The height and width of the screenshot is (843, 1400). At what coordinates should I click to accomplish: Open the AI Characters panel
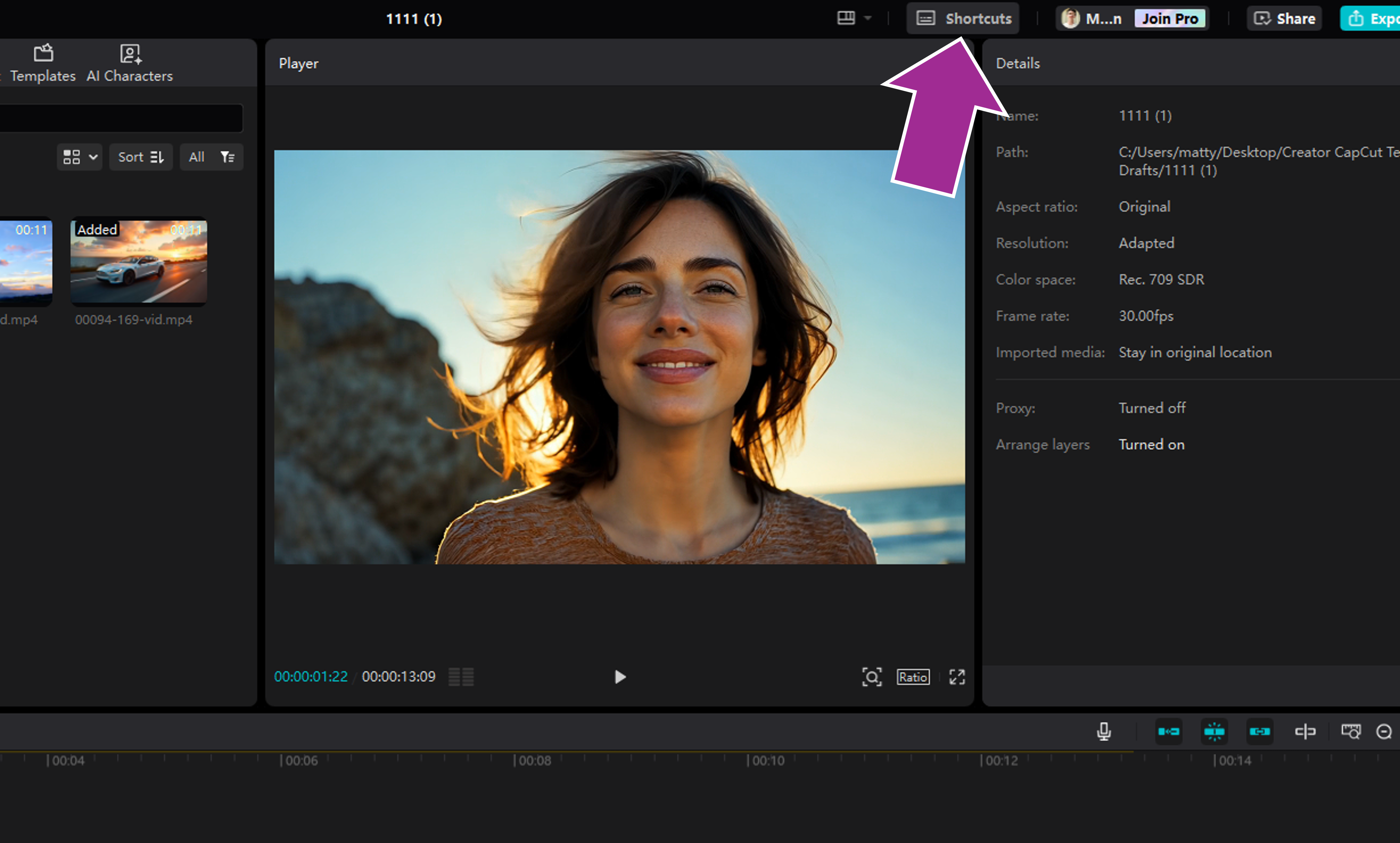130,62
